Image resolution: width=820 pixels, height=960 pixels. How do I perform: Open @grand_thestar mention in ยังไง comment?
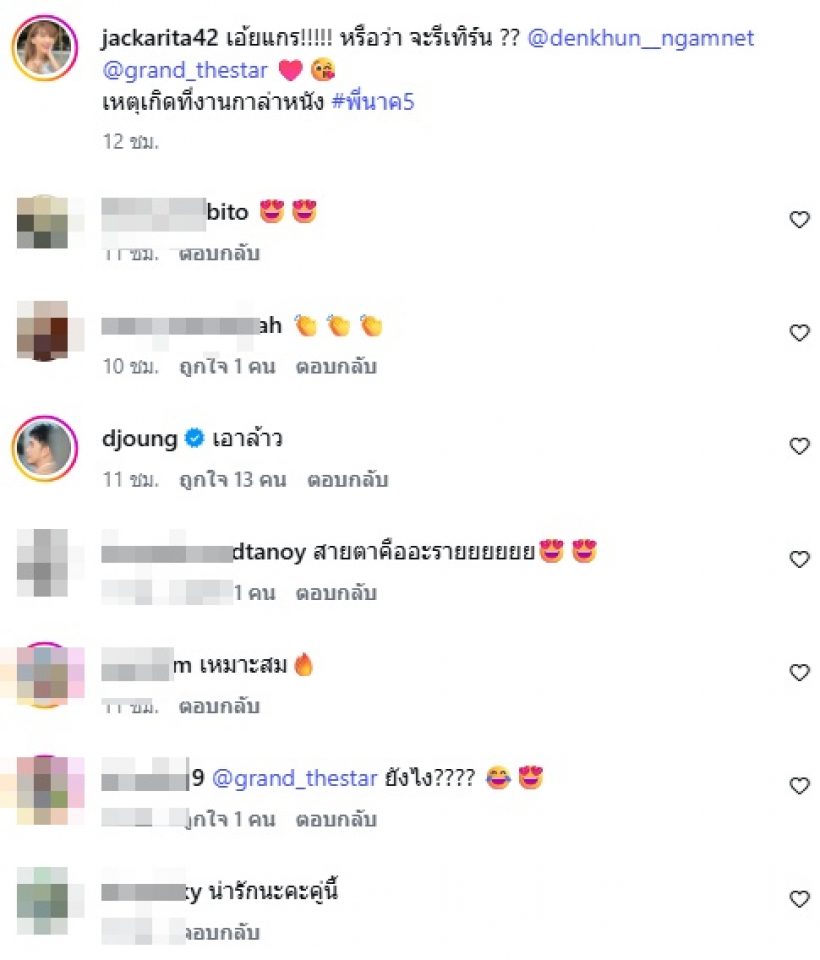click(x=295, y=778)
